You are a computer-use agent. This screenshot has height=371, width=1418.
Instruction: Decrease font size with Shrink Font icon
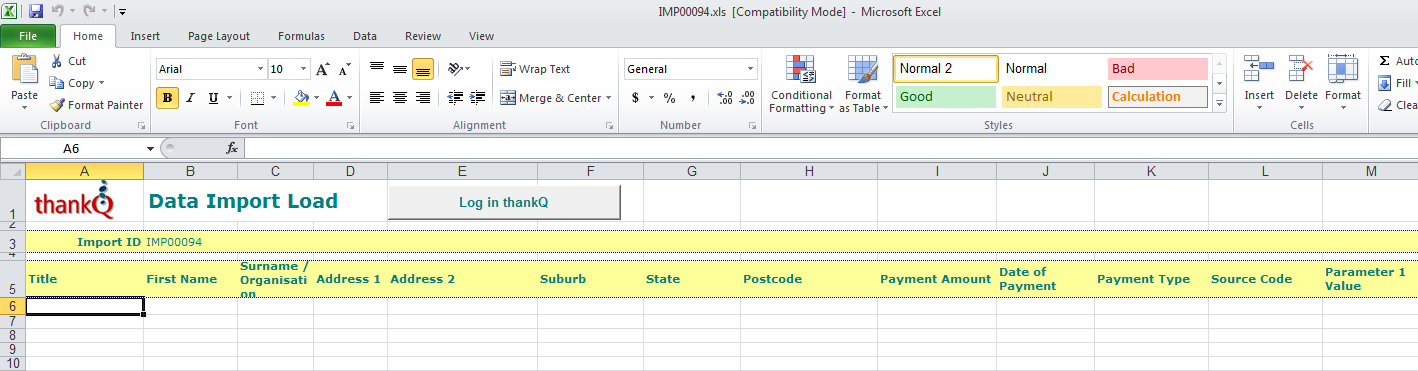(x=344, y=69)
